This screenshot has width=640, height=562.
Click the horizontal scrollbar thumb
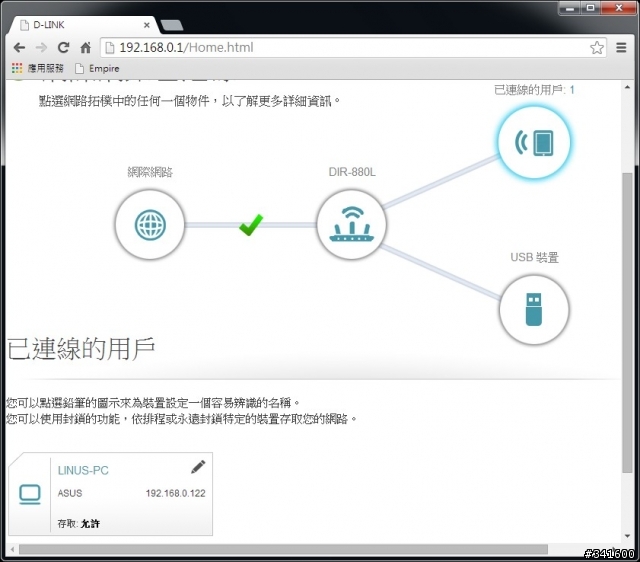[283, 549]
